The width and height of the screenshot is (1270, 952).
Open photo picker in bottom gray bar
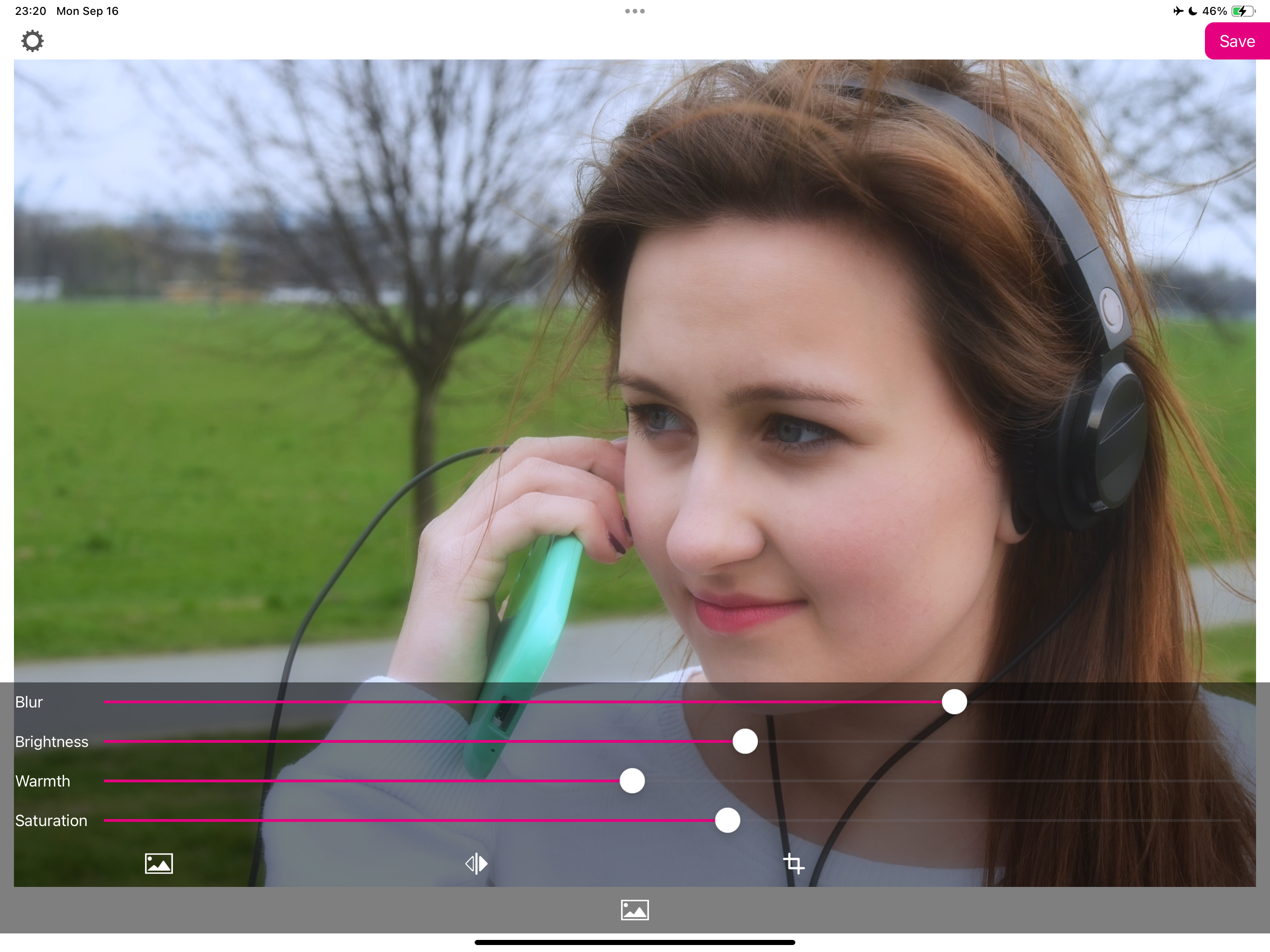click(635, 910)
